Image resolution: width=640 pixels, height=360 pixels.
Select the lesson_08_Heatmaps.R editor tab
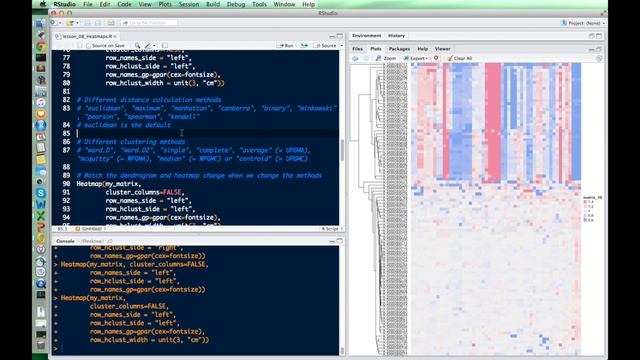87,36
